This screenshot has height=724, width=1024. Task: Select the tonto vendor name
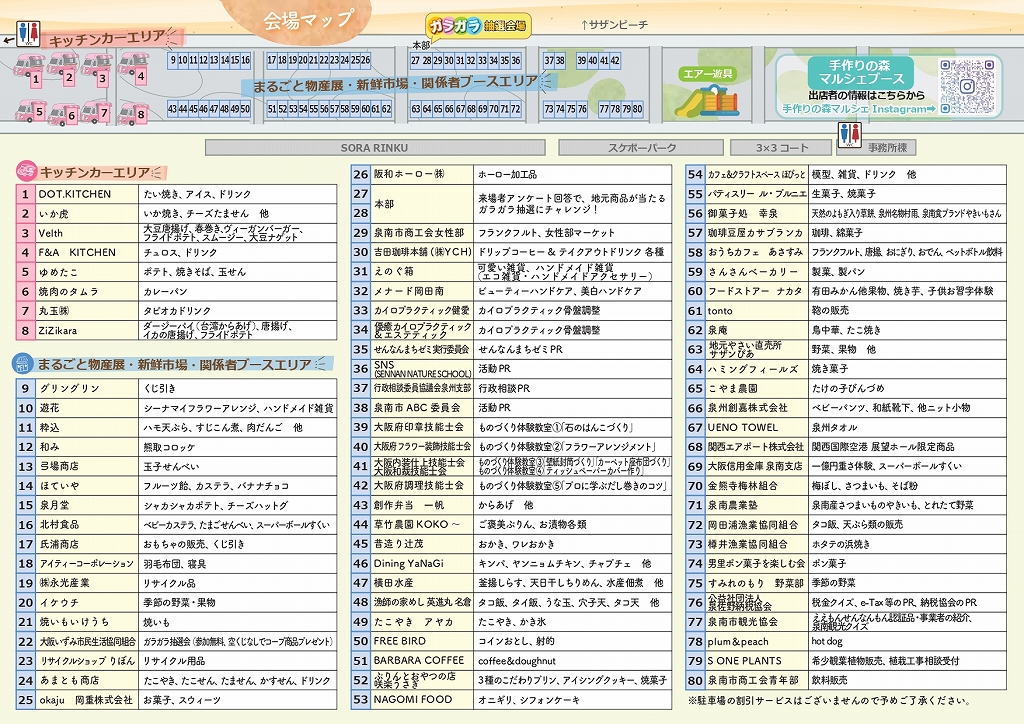[720, 311]
